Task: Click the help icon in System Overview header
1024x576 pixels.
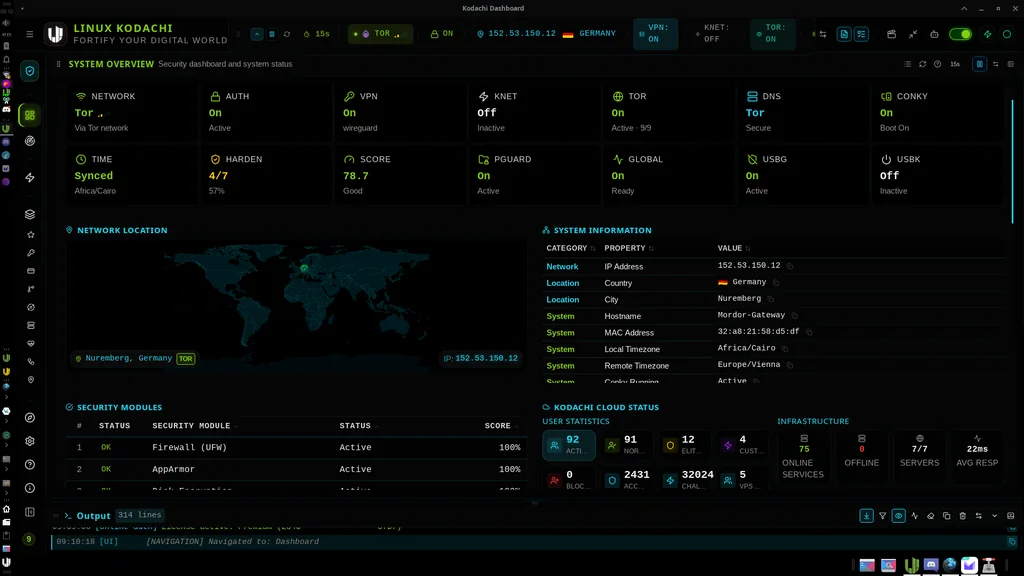Action: [938, 64]
